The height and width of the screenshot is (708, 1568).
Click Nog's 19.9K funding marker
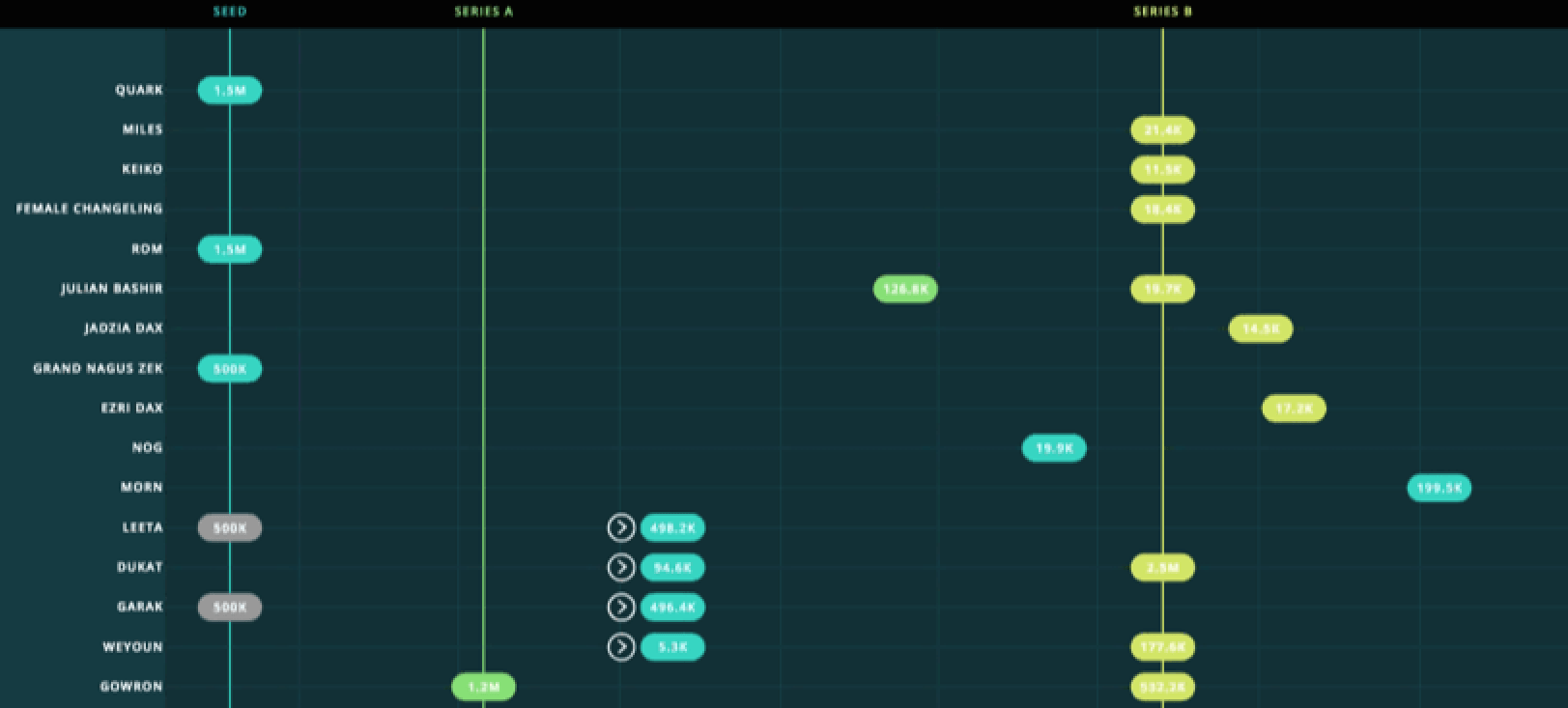click(x=1054, y=448)
